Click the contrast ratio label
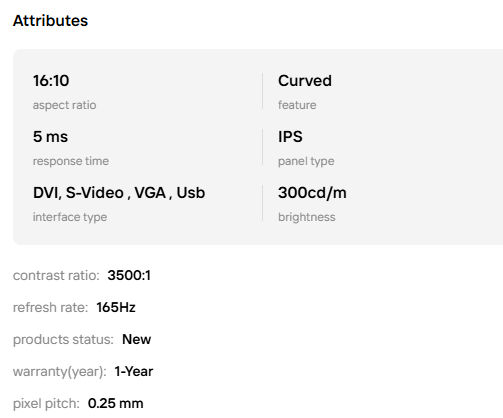Viewport: 503px width, 418px height. pyautogui.click(x=56, y=276)
